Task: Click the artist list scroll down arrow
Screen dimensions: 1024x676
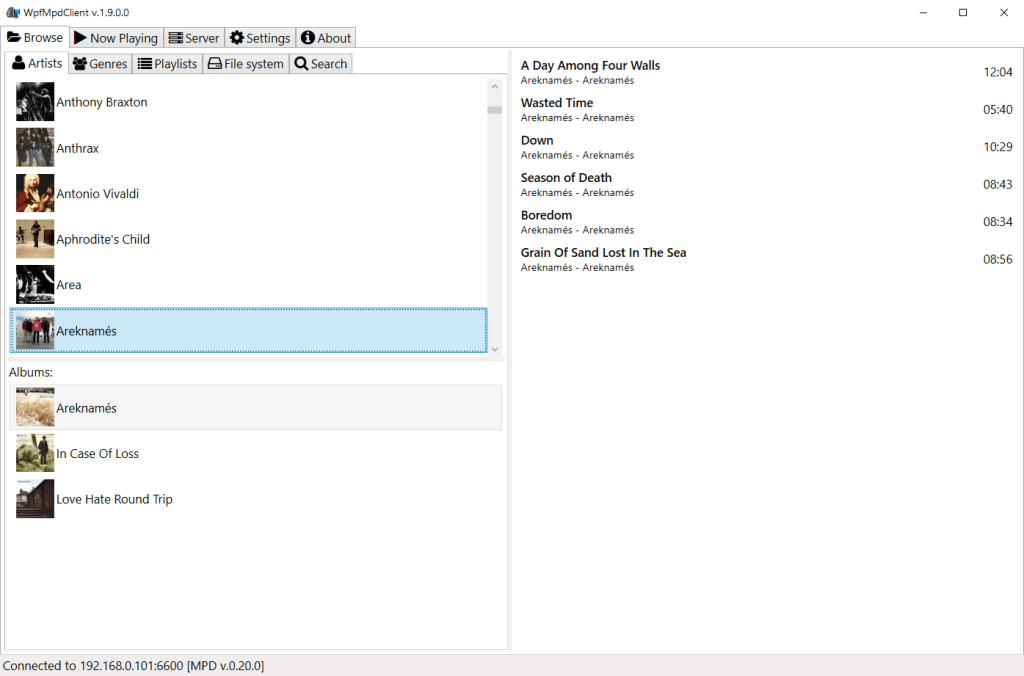Action: coord(494,349)
